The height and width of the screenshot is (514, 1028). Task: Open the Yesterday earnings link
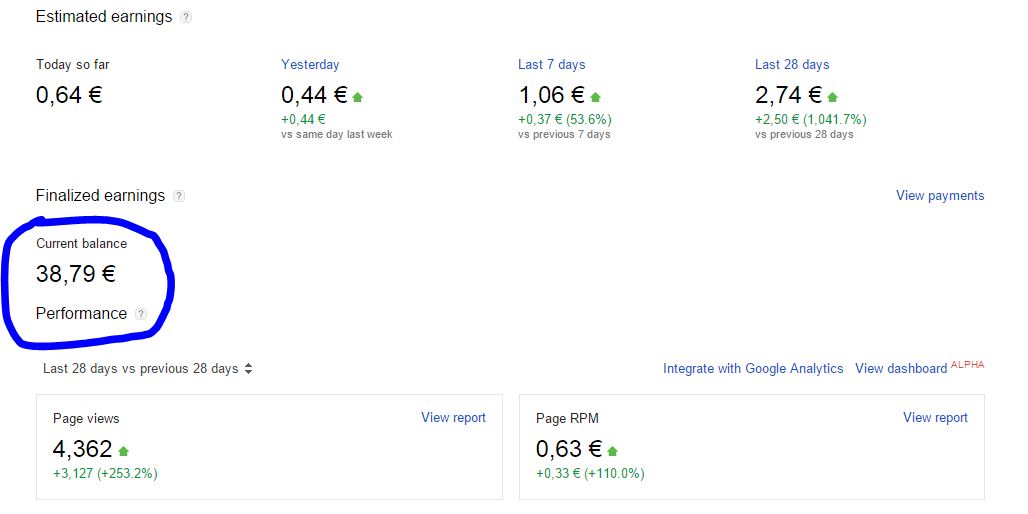click(310, 64)
